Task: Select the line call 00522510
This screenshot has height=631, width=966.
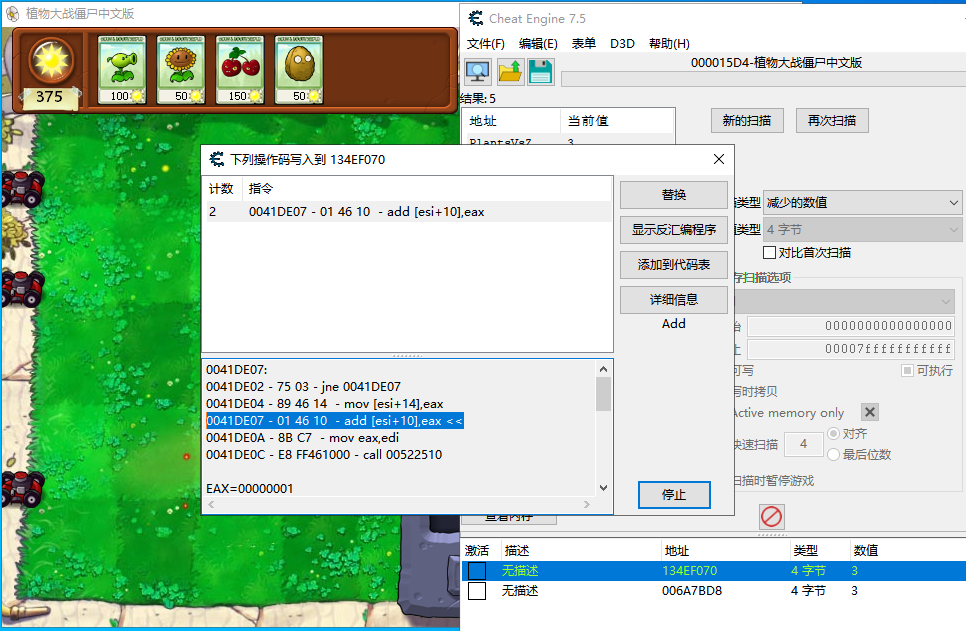Action: point(324,455)
